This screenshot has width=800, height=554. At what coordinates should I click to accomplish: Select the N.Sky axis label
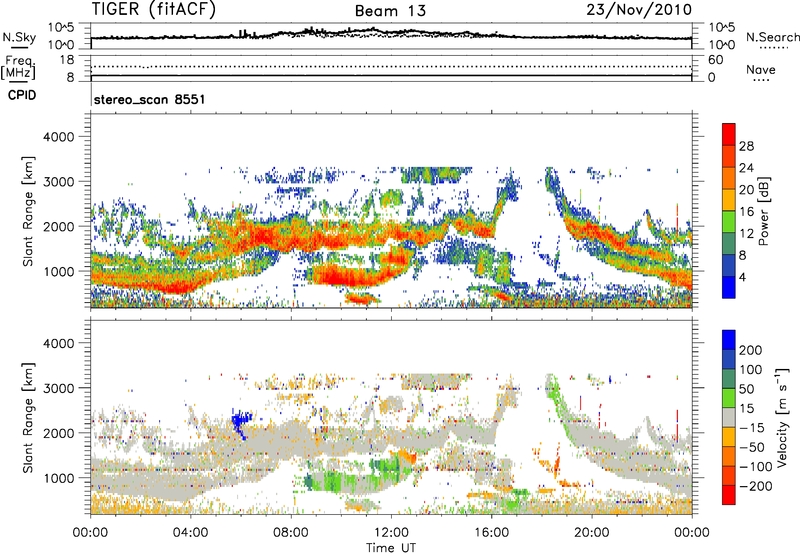(x=19, y=37)
